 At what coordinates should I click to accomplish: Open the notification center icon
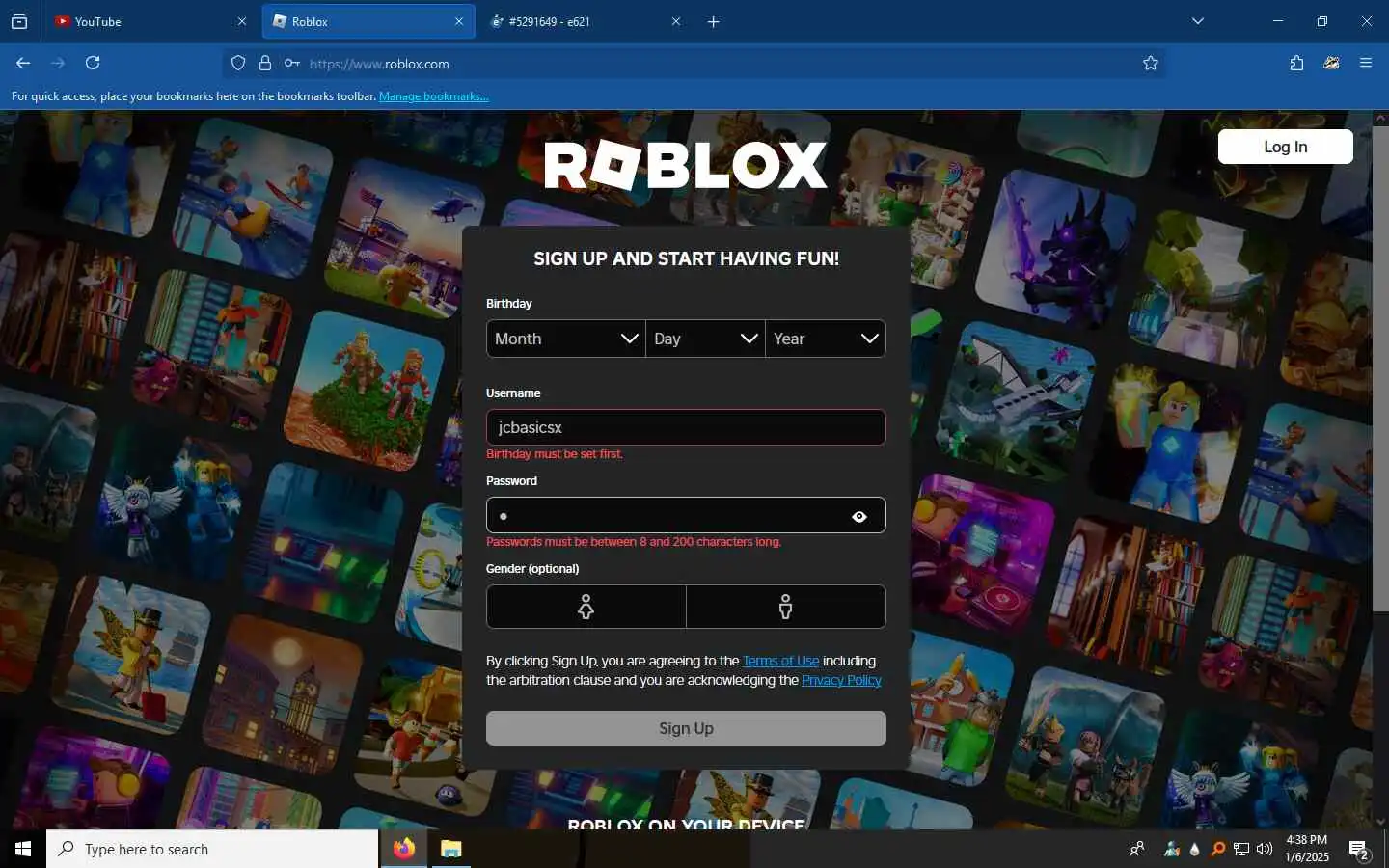[x=1359, y=850]
